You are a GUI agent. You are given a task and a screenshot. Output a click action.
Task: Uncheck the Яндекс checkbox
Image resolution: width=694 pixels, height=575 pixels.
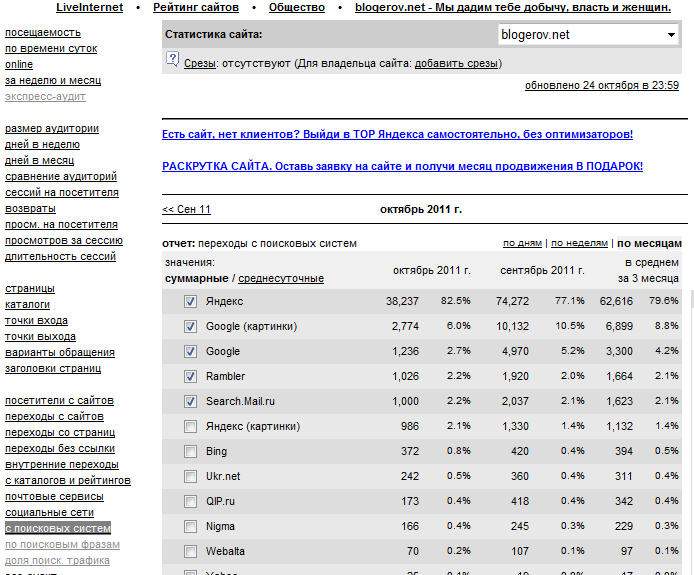(190, 301)
